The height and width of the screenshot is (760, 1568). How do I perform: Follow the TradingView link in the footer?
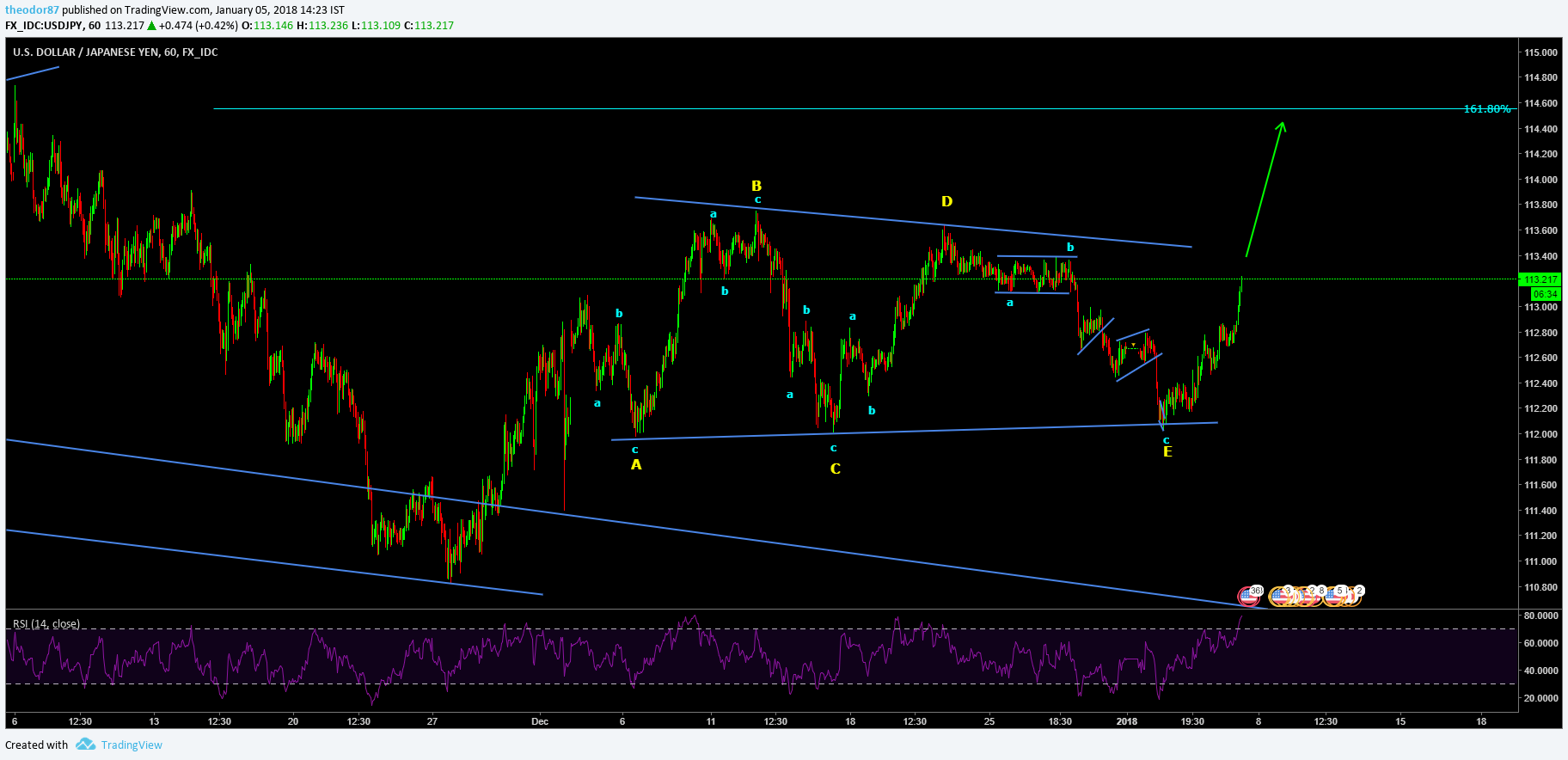pos(132,745)
